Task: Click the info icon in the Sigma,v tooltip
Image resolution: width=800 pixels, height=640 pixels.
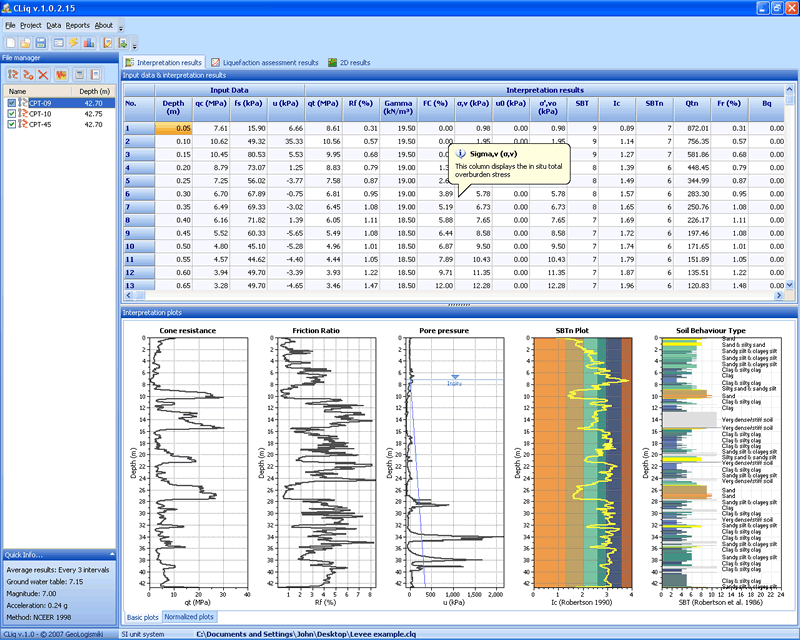Action: coord(460,154)
